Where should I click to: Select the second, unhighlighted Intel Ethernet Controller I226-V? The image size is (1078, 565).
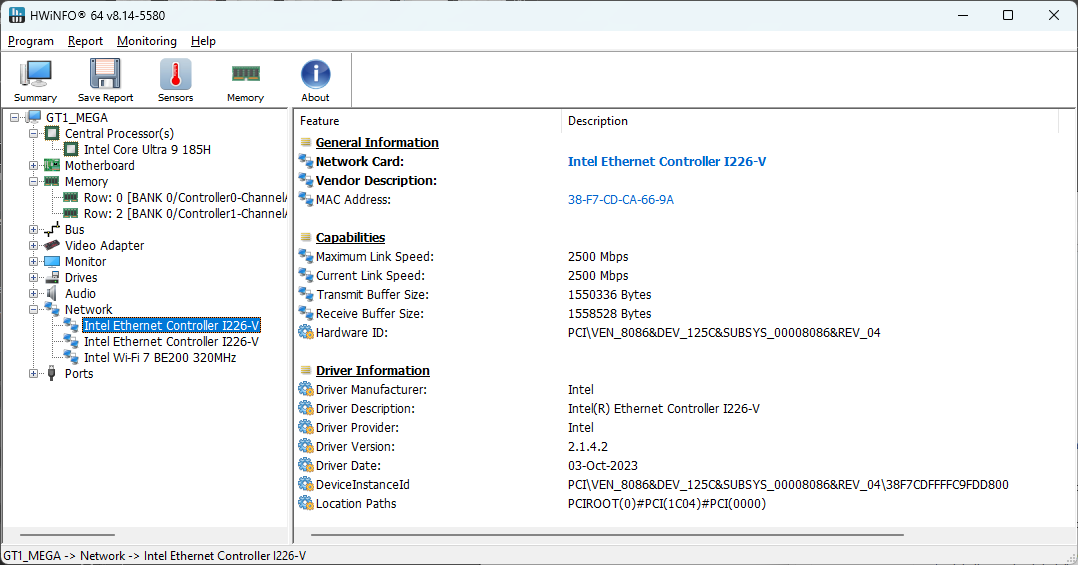(x=171, y=341)
